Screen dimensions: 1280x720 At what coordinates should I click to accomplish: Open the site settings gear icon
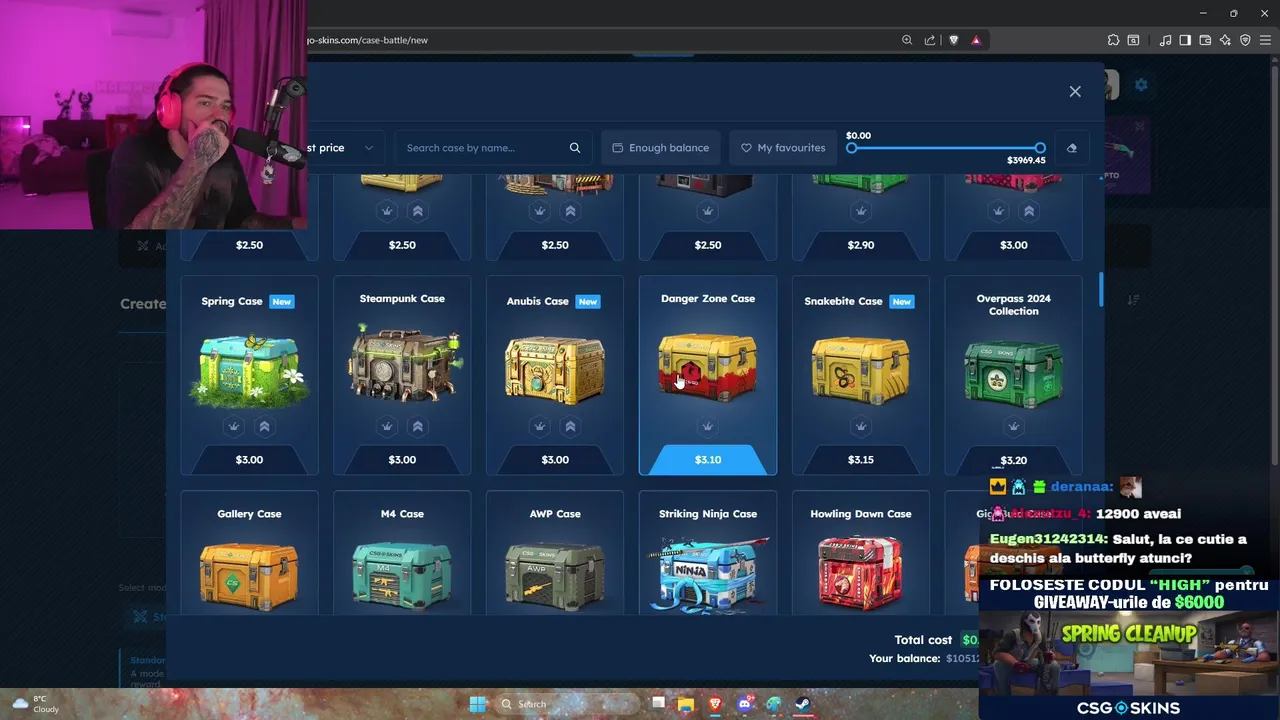(x=1141, y=85)
